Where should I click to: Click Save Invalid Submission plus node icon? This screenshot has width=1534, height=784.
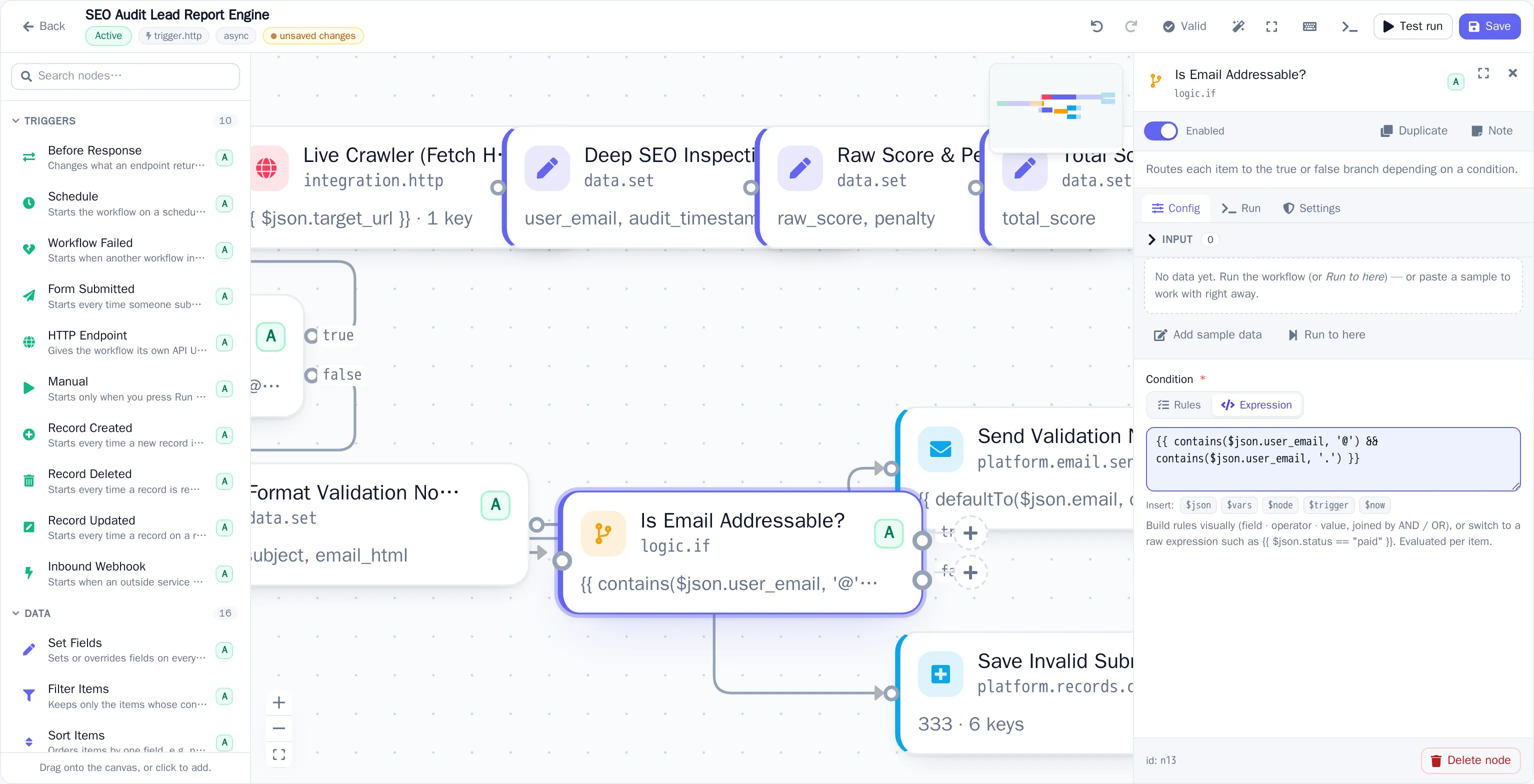pos(940,674)
